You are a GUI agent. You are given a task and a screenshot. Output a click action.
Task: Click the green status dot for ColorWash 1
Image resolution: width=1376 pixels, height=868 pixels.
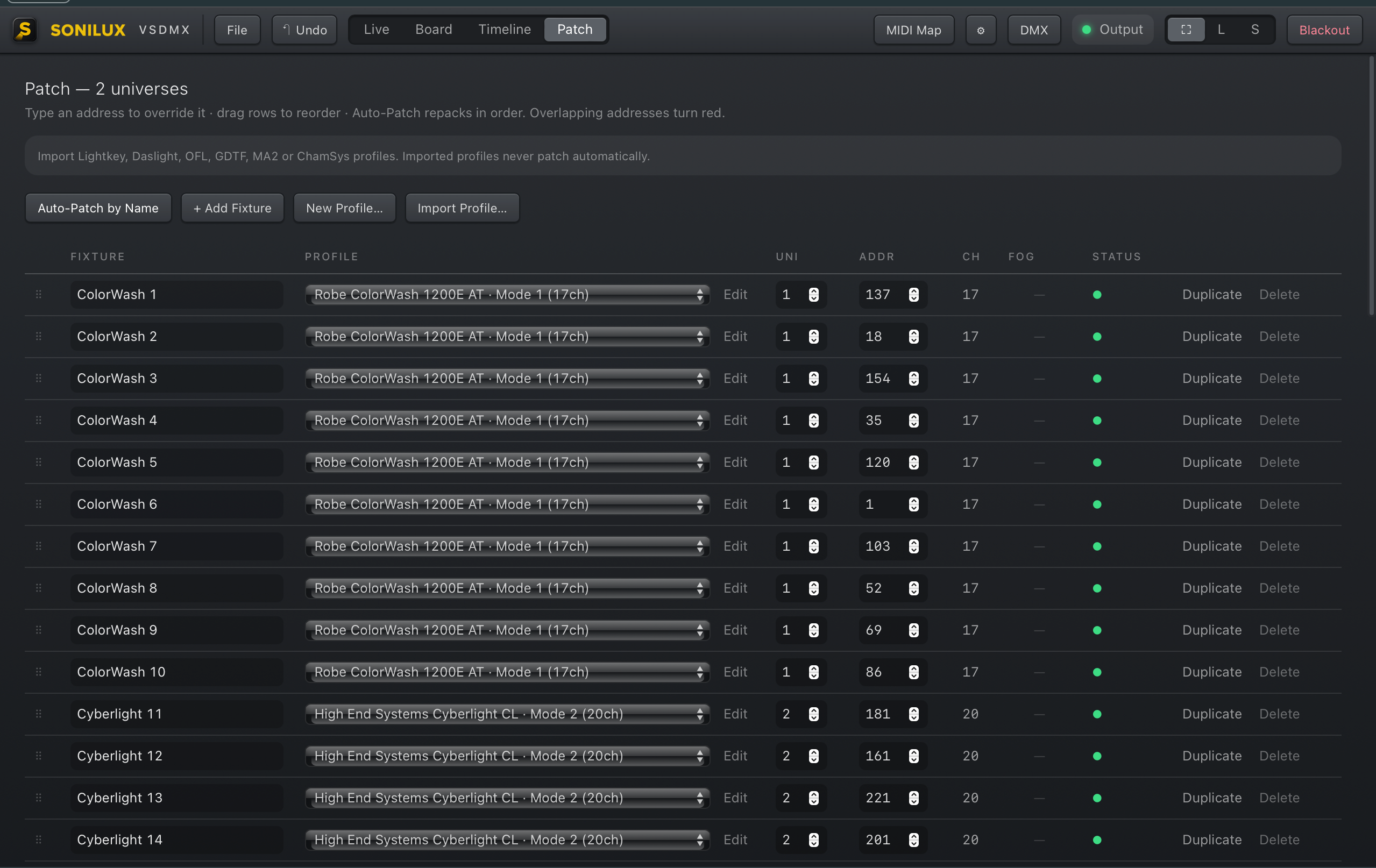pyautogui.click(x=1097, y=295)
